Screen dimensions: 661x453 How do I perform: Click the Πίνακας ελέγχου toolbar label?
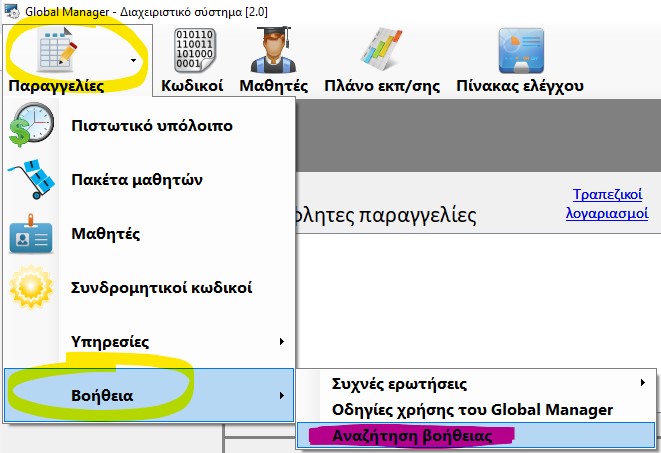520,86
